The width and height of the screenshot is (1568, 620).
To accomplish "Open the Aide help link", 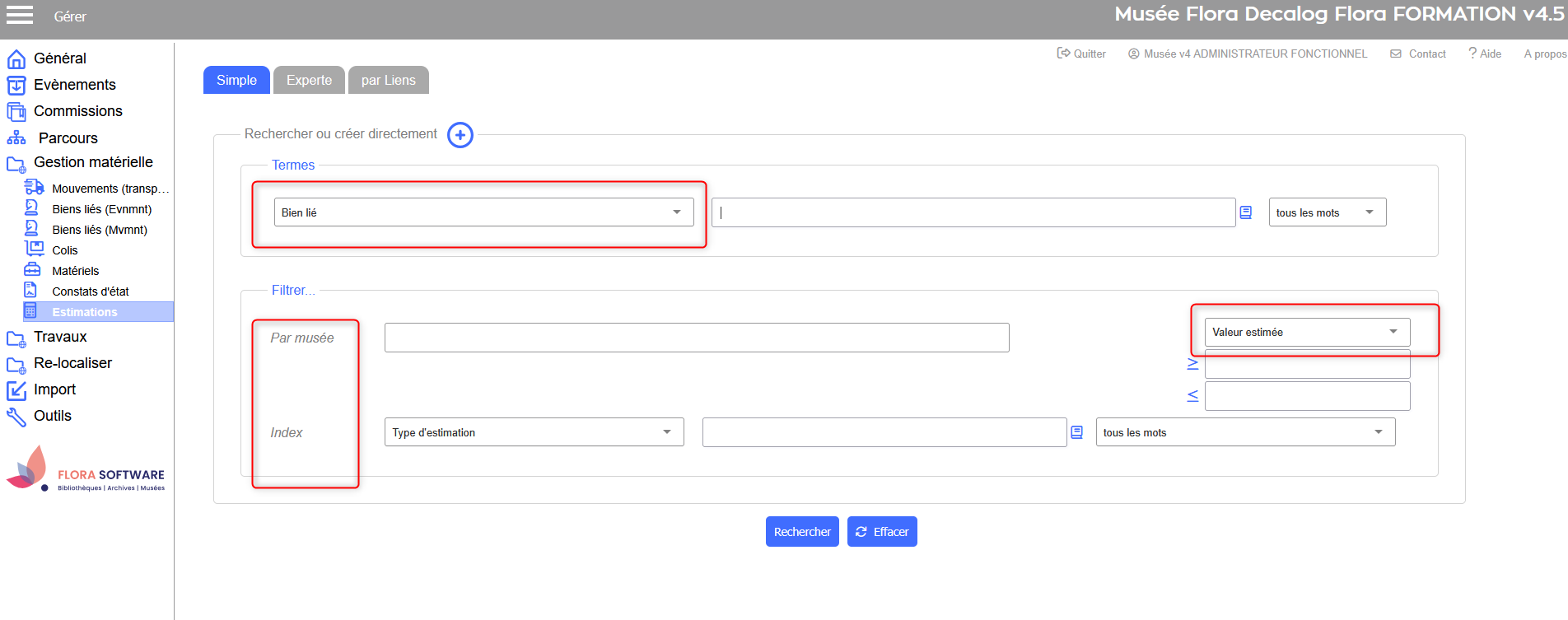I will (1485, 54).
